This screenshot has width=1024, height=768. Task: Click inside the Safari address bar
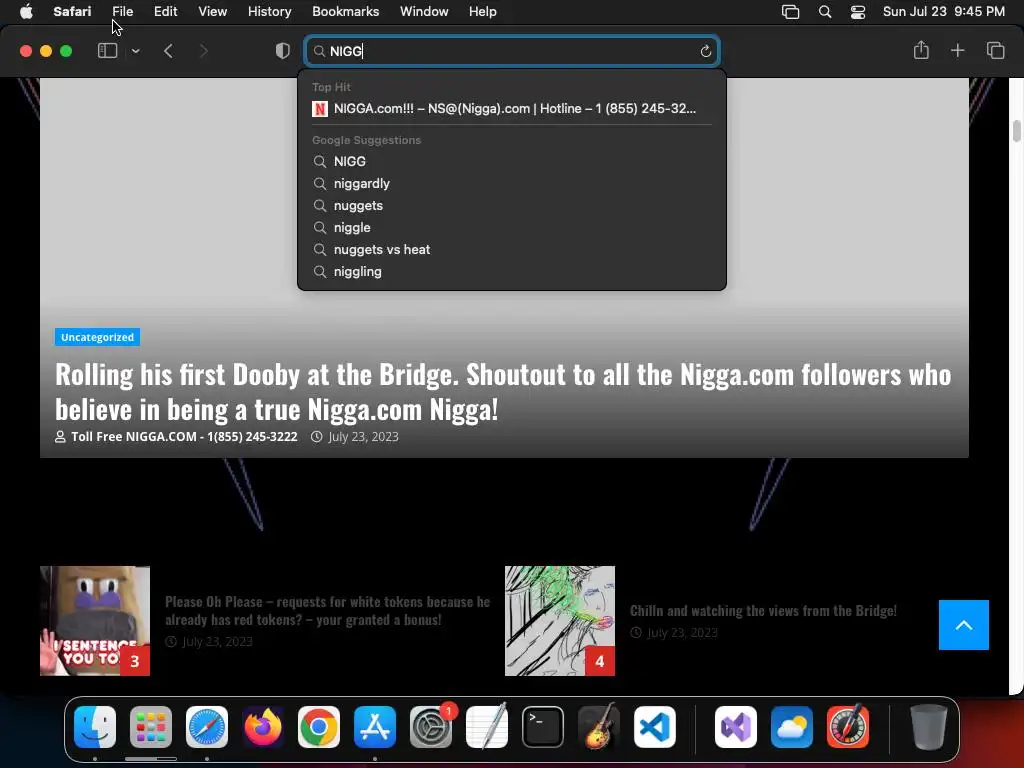point(512,51)
